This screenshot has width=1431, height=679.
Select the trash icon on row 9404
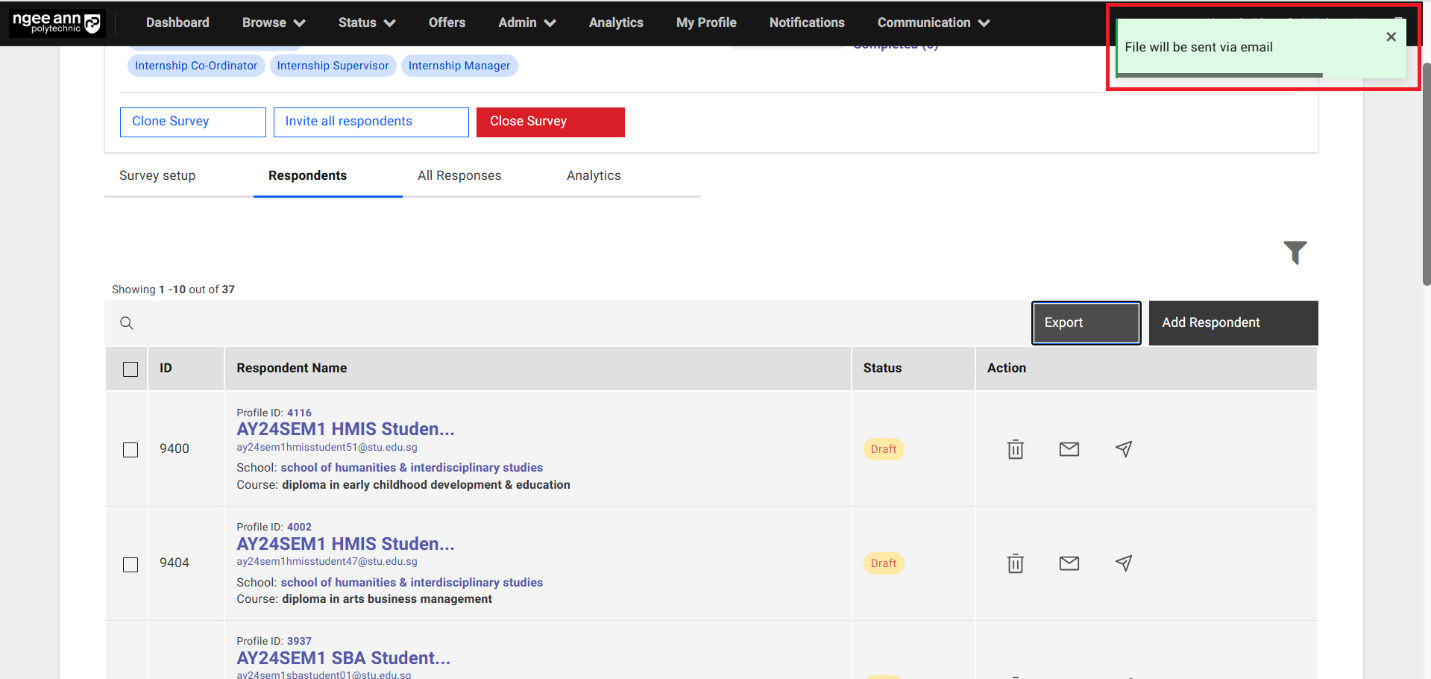pyautogui.click(x=1015, y=563)
